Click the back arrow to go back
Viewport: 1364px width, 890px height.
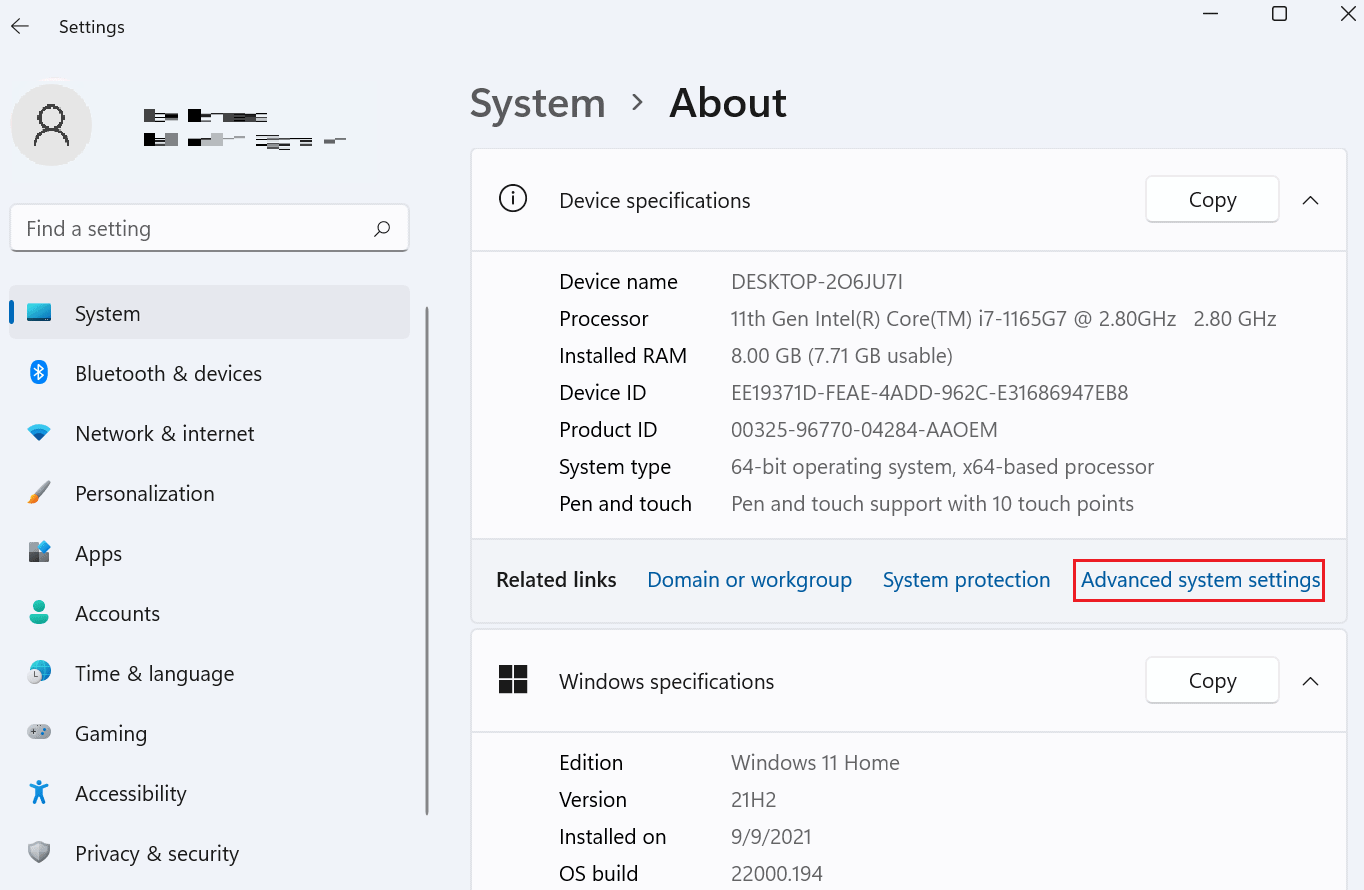click(x=20, y=26)
